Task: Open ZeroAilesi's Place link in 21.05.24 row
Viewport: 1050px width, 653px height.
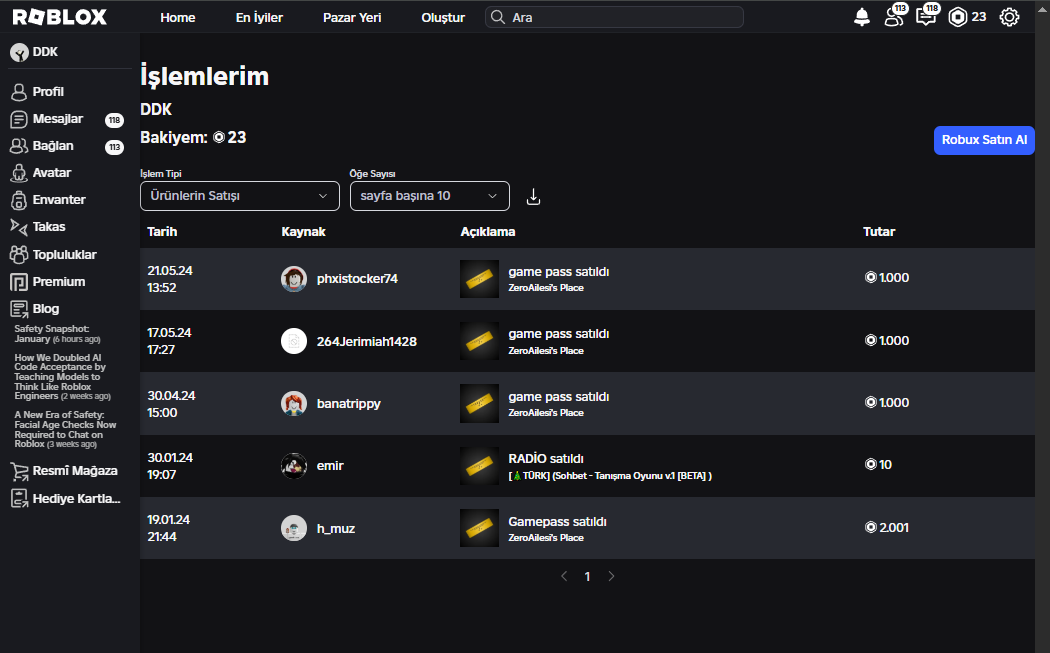Action: (546, 288)
